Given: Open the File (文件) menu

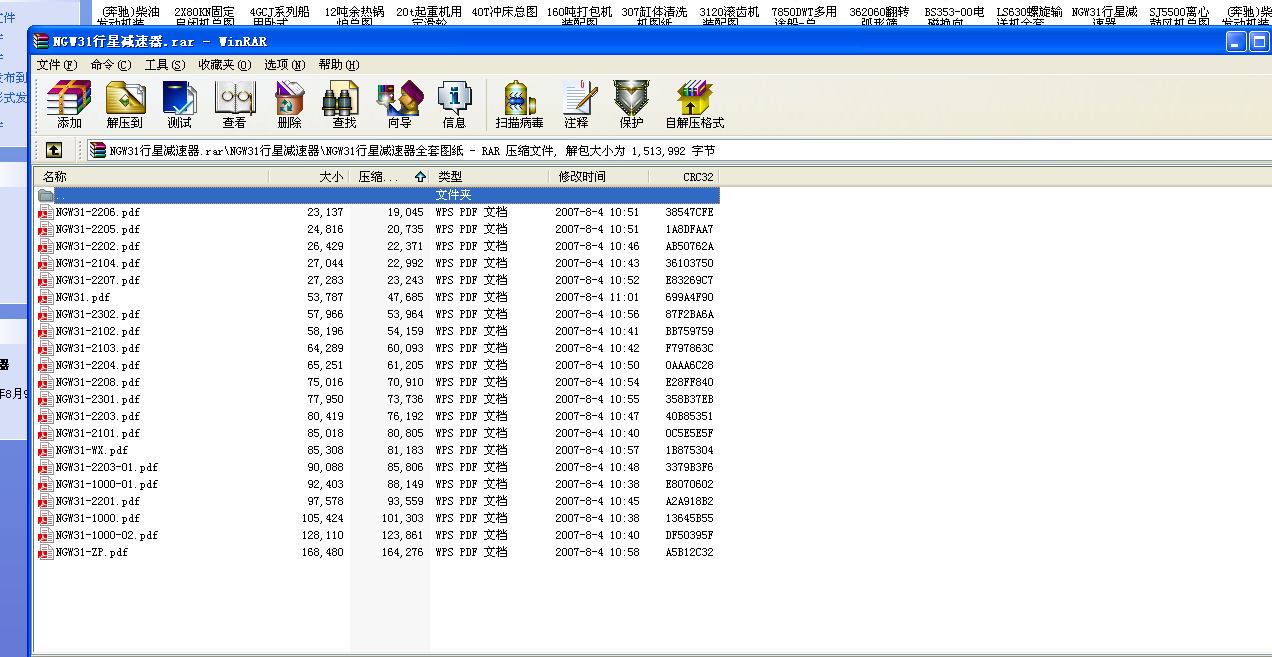Looking at the screenshot, I should 56,64.
